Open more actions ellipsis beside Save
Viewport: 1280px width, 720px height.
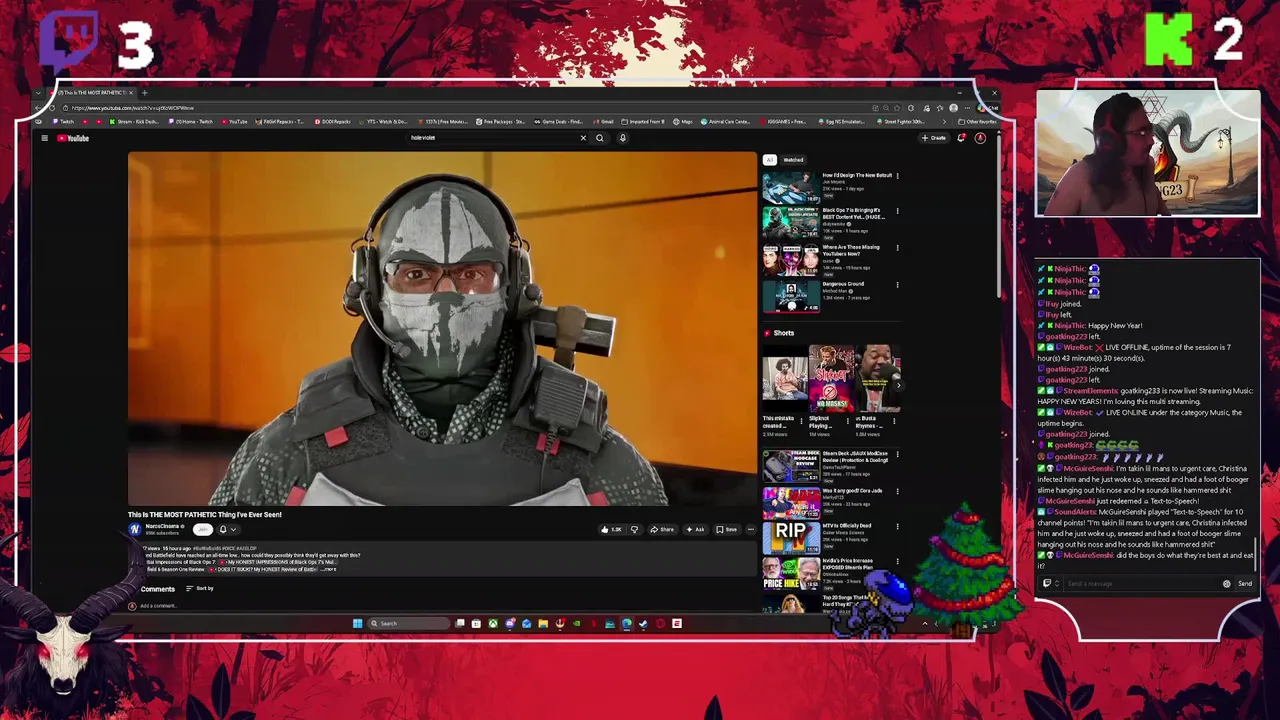click(750, 530)
